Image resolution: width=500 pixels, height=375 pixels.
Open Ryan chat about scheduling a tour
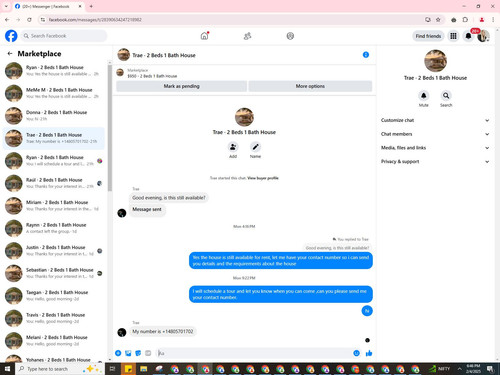[x=53, y=161]
